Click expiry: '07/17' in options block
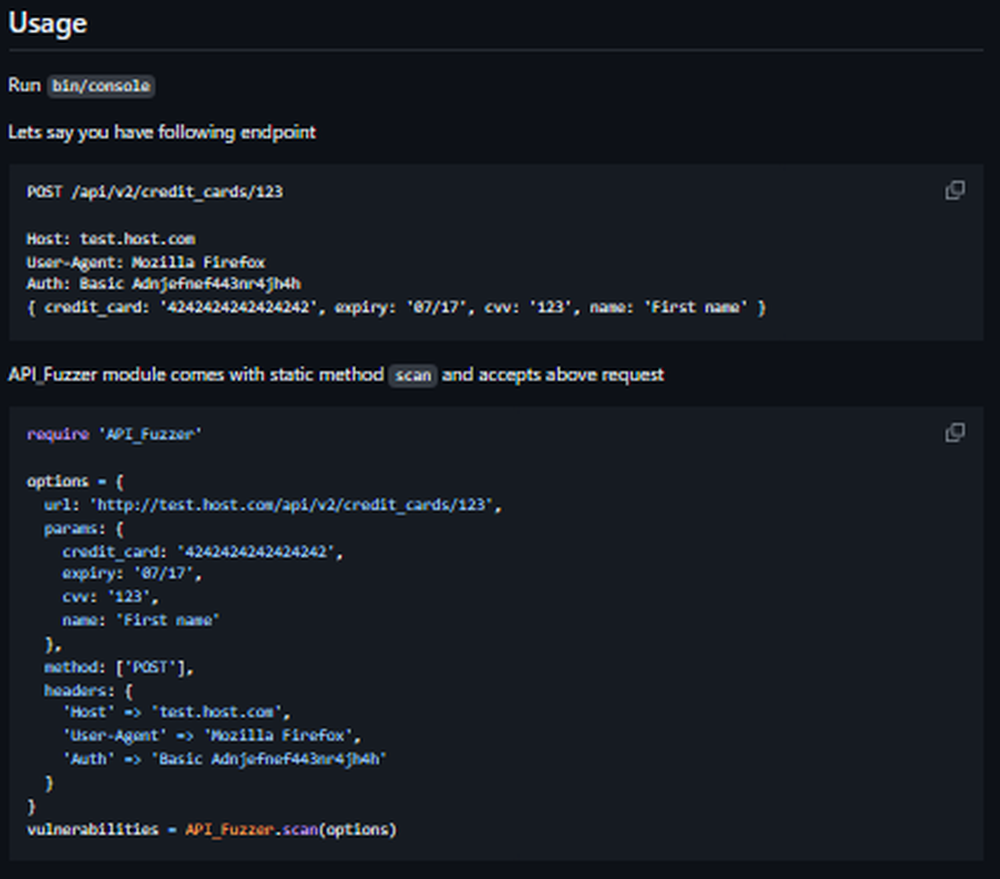 point(132,574)
